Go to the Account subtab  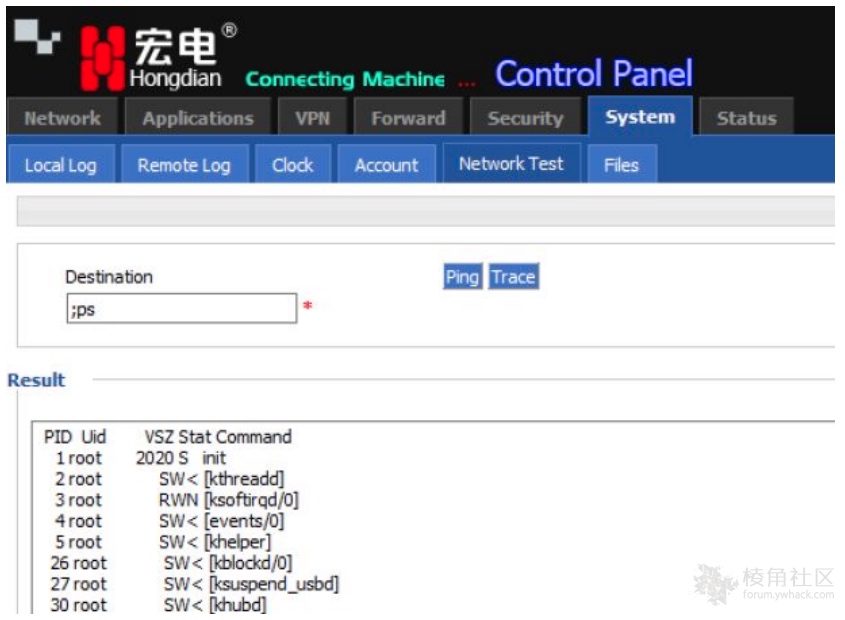click(x=386, y=165)
